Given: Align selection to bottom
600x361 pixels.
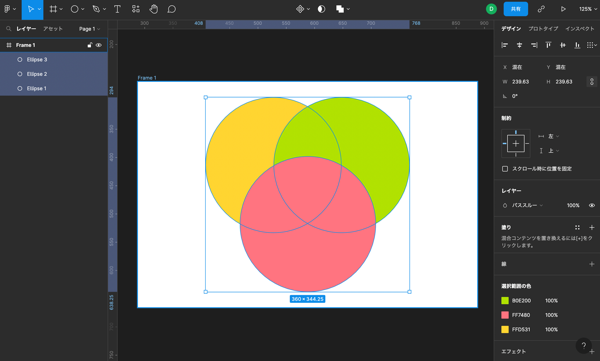Looking at the screenshot, I should point(577,45).
